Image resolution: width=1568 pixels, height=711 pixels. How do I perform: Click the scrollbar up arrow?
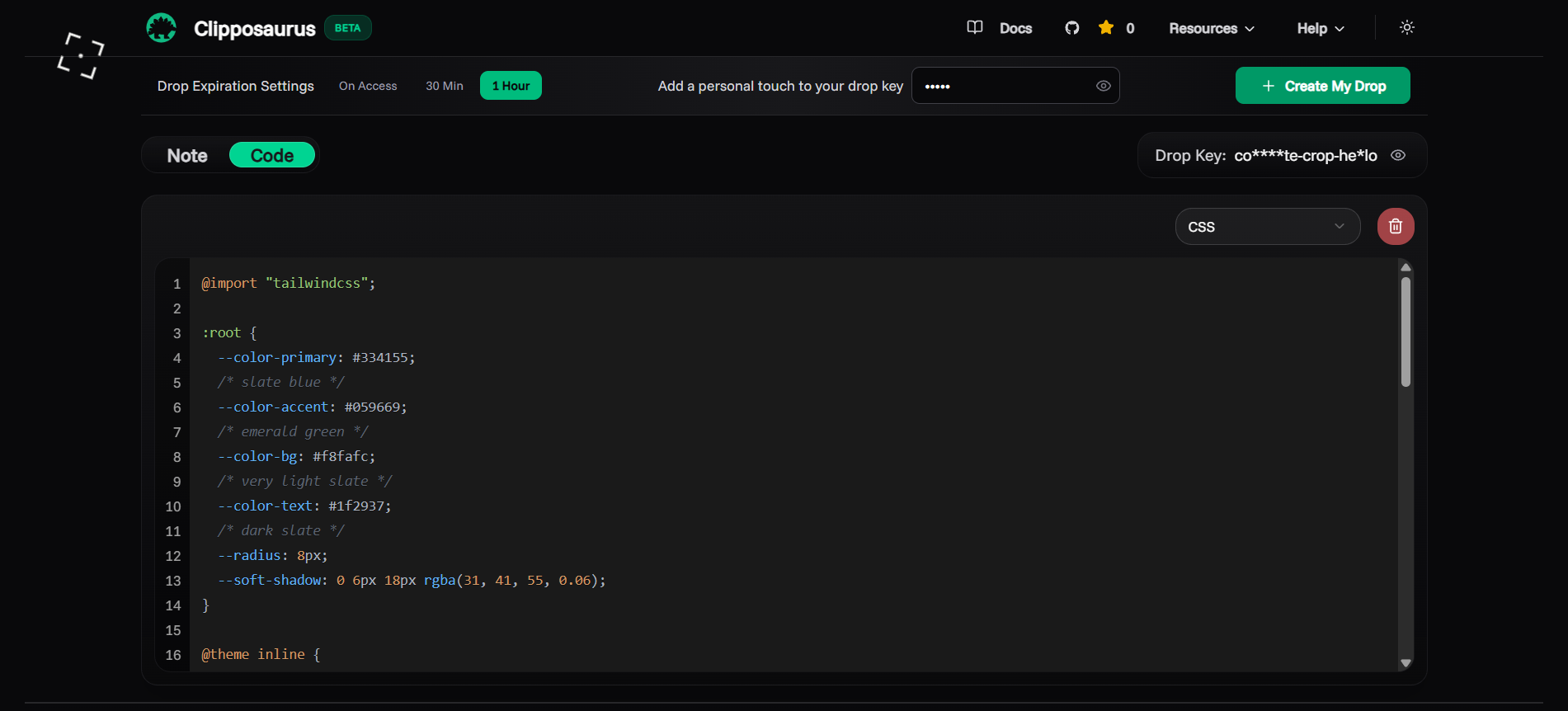tap(1406, 267)
